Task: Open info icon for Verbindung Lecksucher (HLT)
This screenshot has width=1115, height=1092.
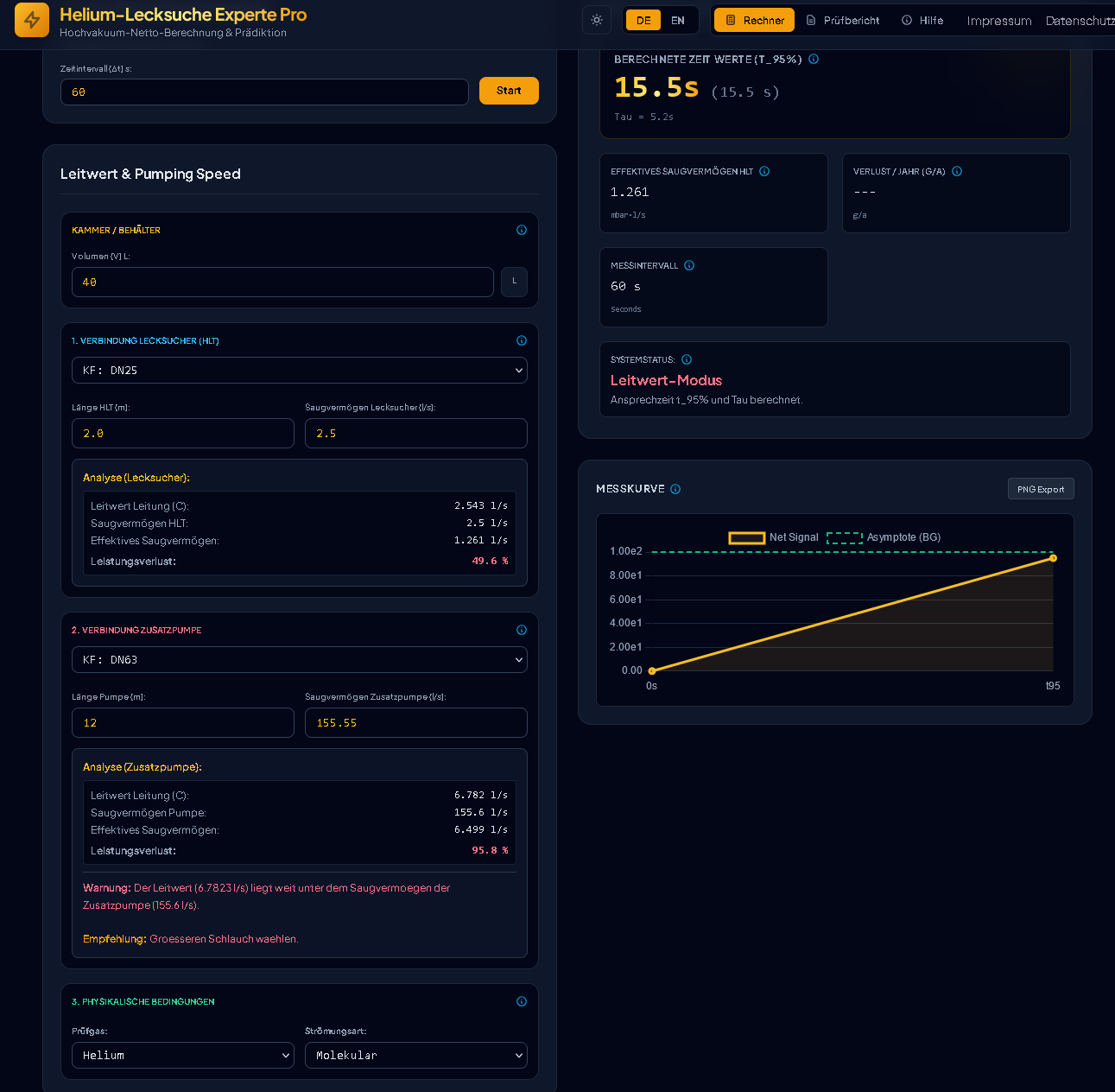Action: click(522, 340)
